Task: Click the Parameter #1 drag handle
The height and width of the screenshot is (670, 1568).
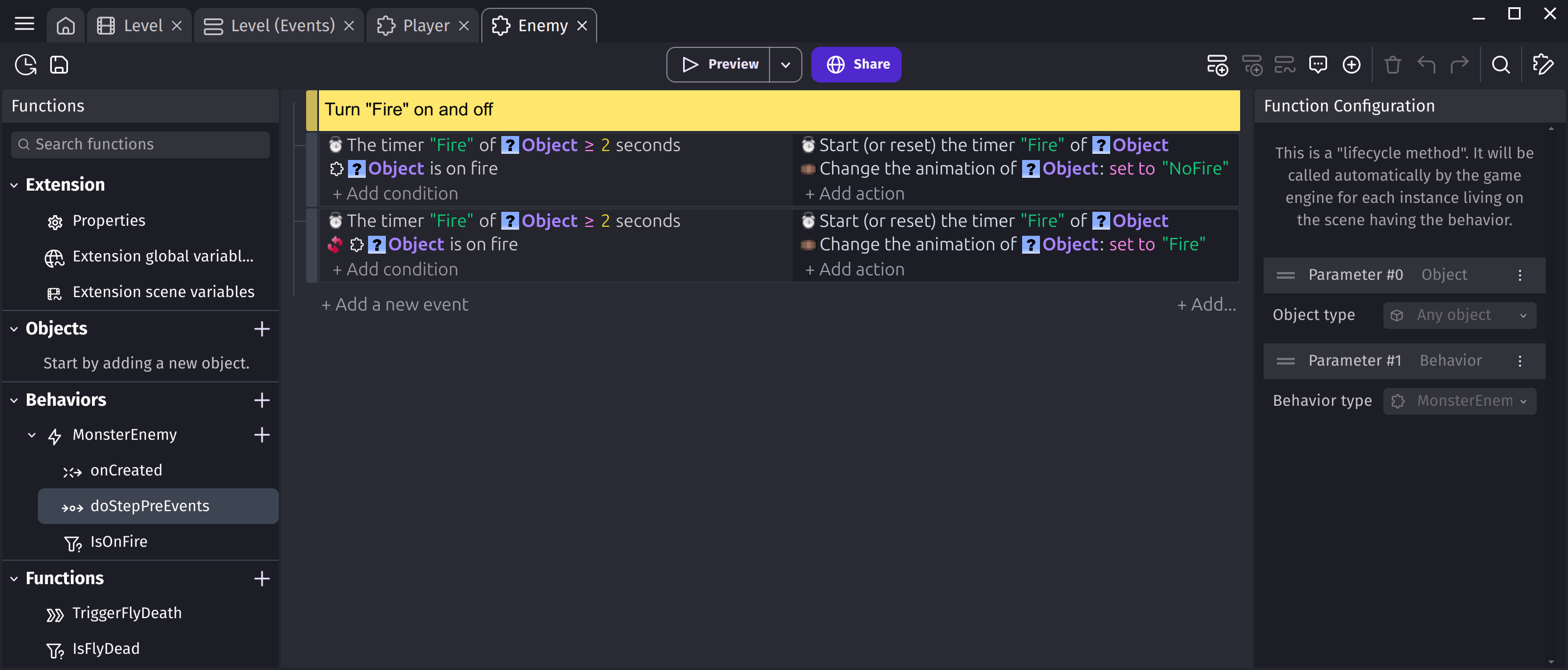Action: 1285,361
